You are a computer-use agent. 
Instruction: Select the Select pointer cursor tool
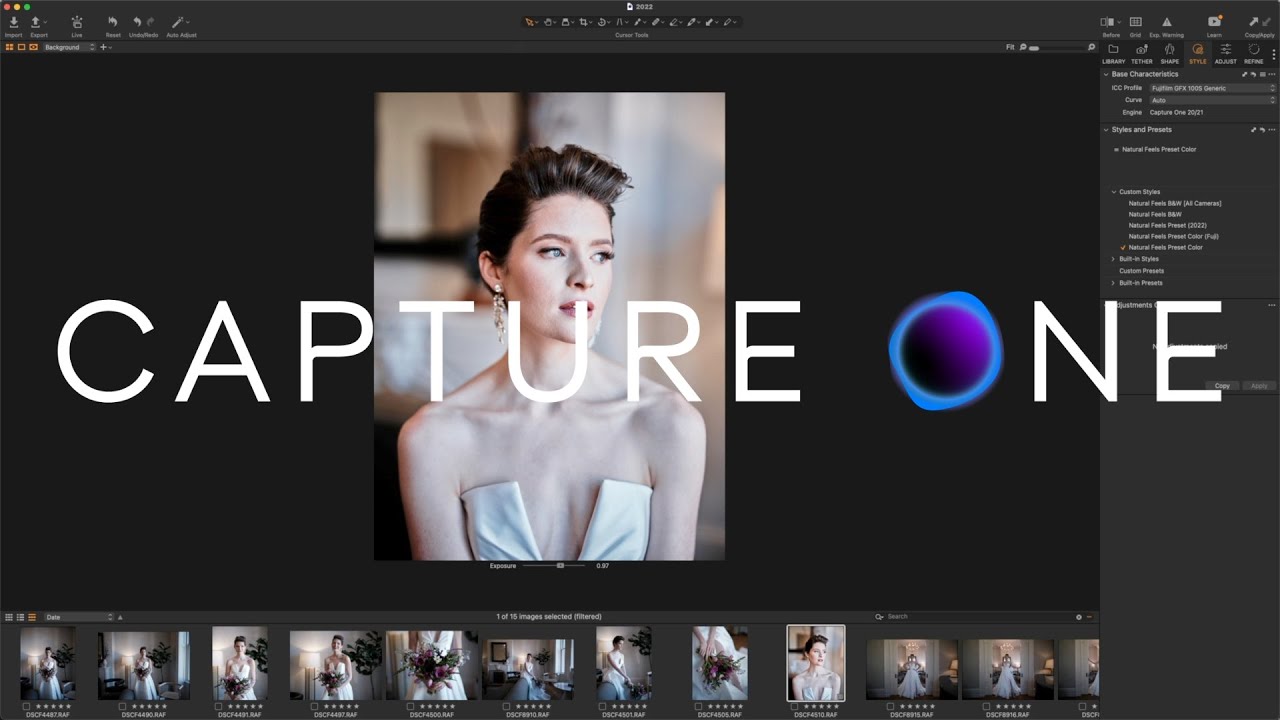click(x=529, y=22)
